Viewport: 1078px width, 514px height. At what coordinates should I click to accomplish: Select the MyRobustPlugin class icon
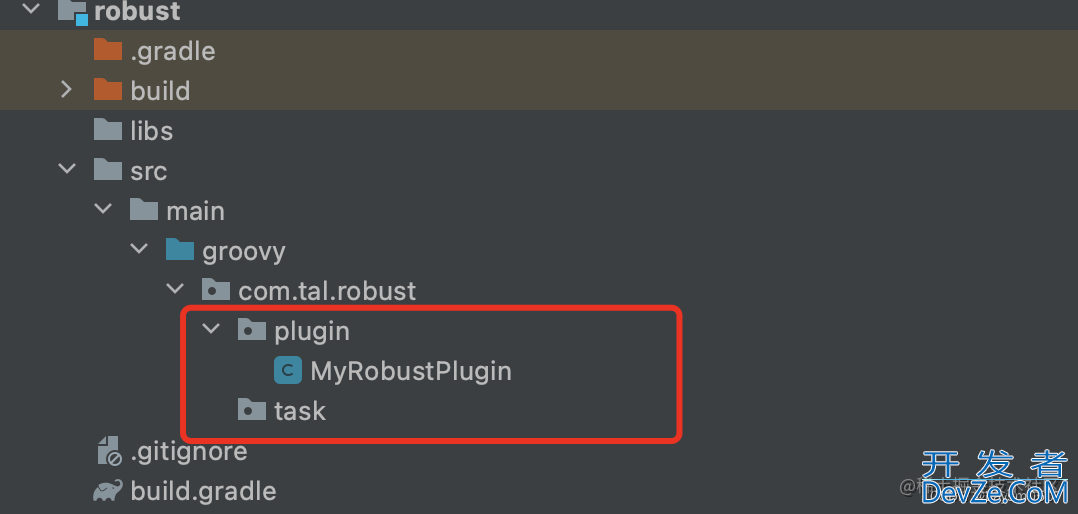pyautogui.click(x=287, y=370)
